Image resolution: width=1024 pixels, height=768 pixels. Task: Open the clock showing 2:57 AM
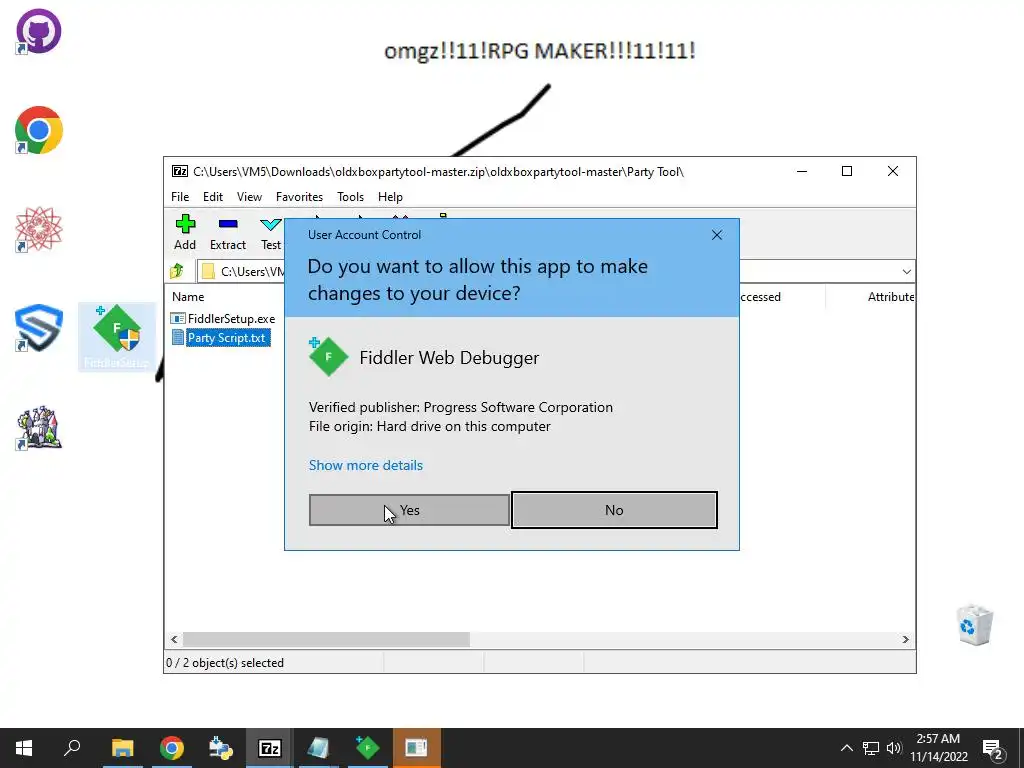[938, 748]
